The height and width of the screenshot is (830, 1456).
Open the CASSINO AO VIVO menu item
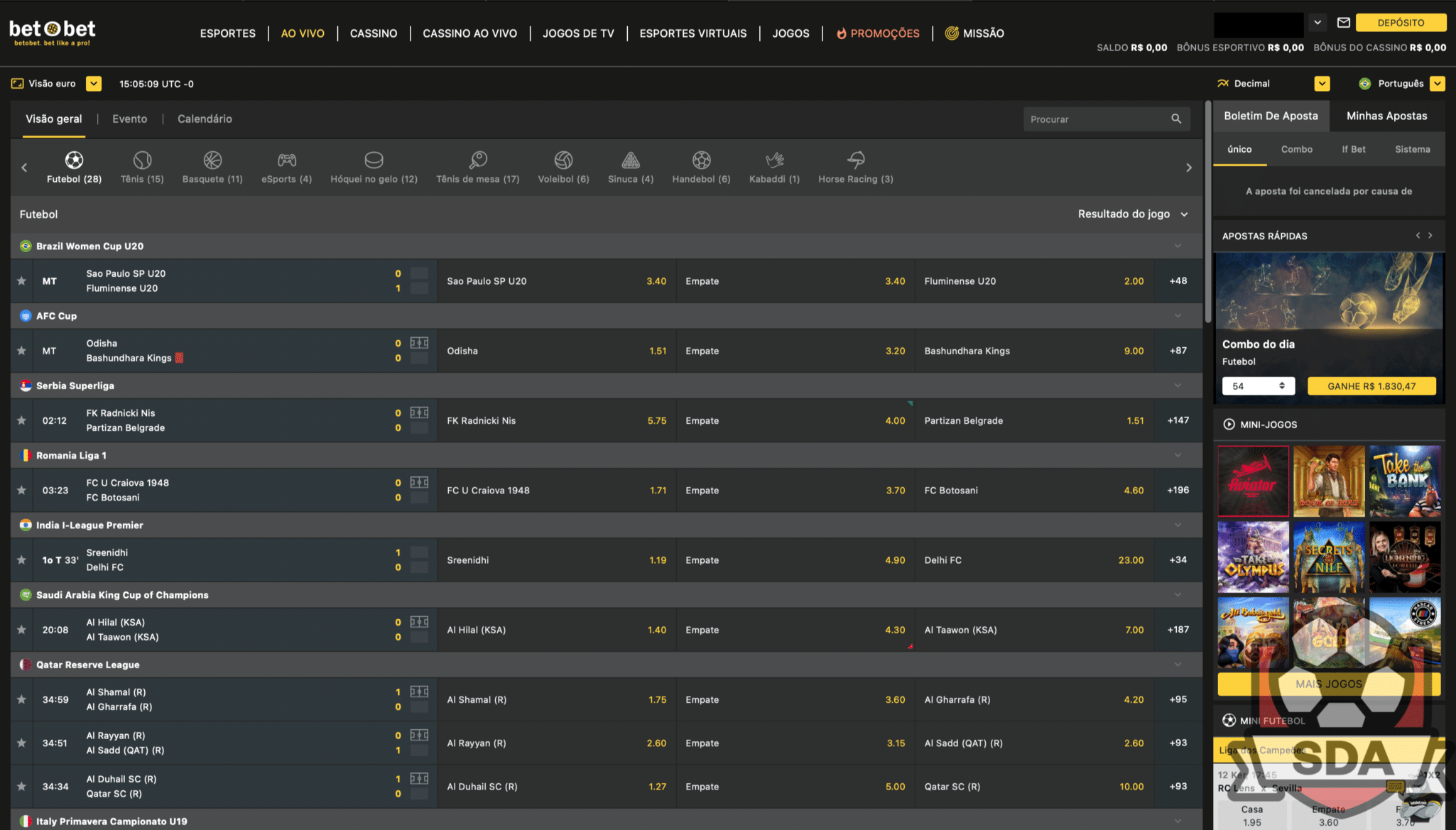(x=469, y=33)
